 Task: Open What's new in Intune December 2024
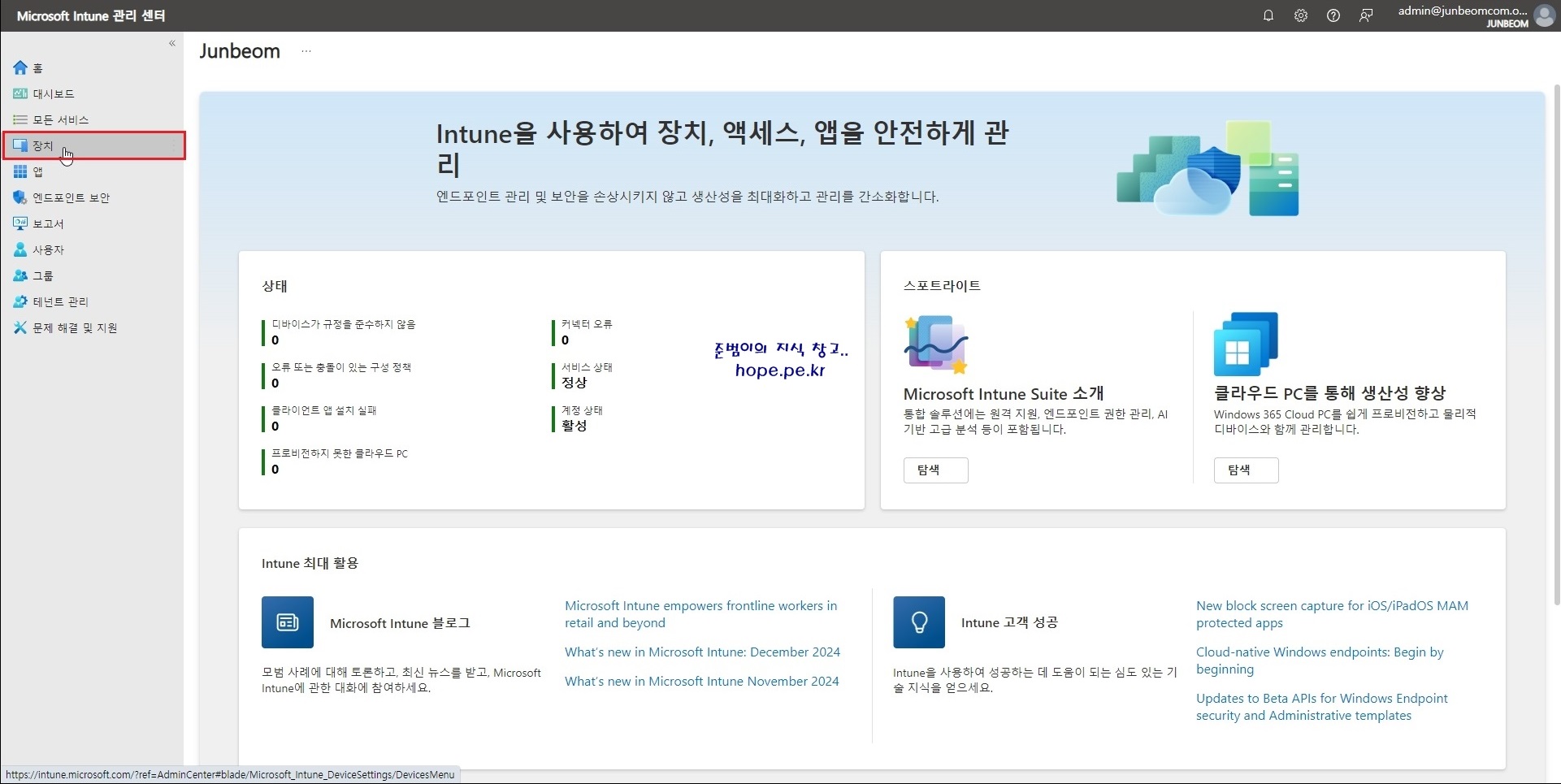coord(702,652)
